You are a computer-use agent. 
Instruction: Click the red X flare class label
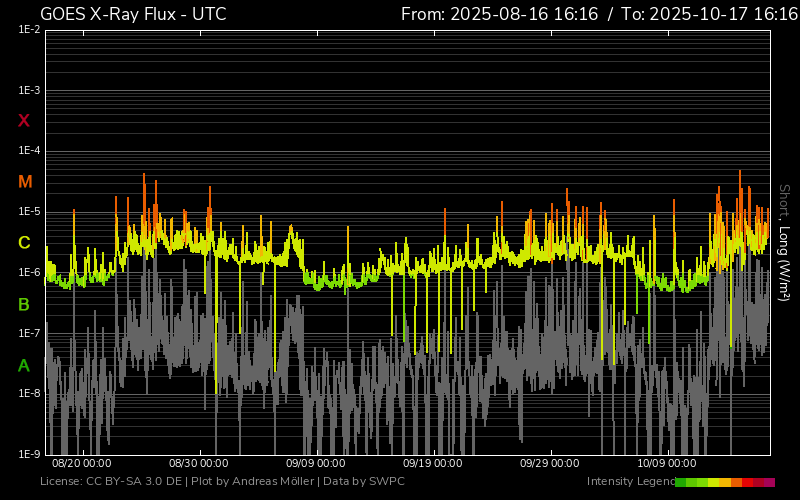(24, 121)
